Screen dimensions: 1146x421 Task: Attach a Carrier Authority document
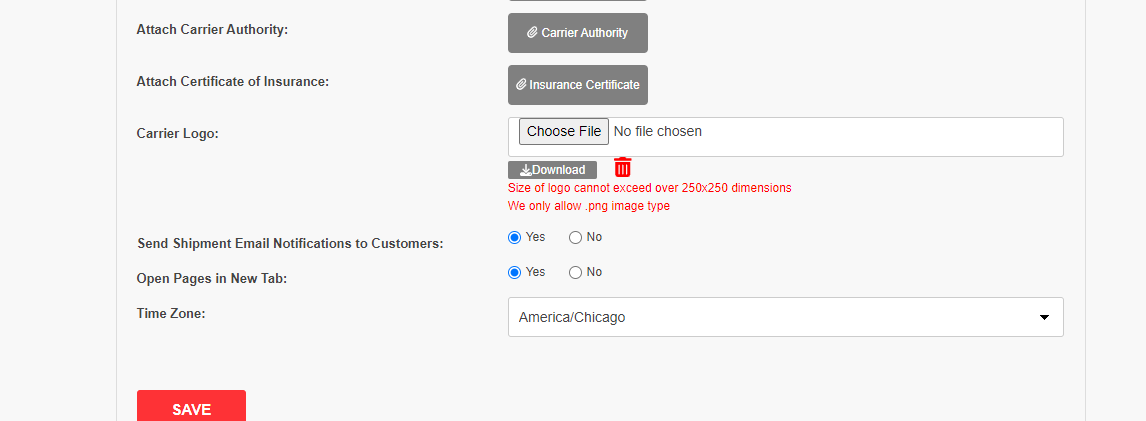click(x=577, y=33)
